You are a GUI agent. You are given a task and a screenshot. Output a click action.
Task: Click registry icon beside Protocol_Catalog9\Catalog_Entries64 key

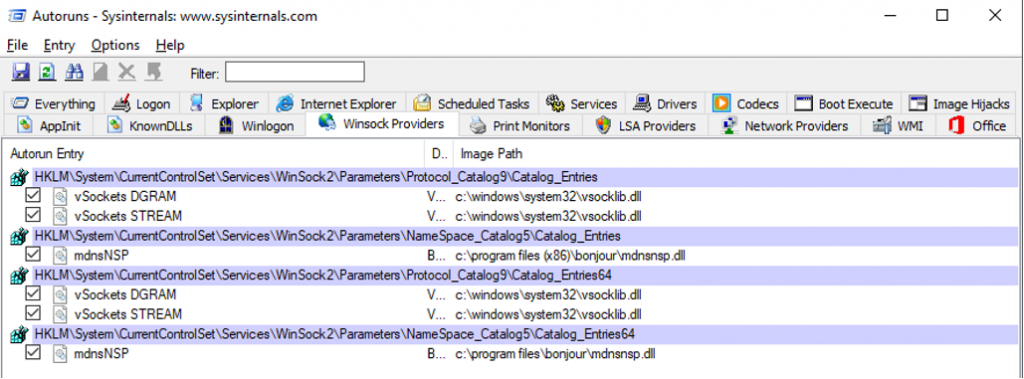pyautogui.click(x=20, y=276)
